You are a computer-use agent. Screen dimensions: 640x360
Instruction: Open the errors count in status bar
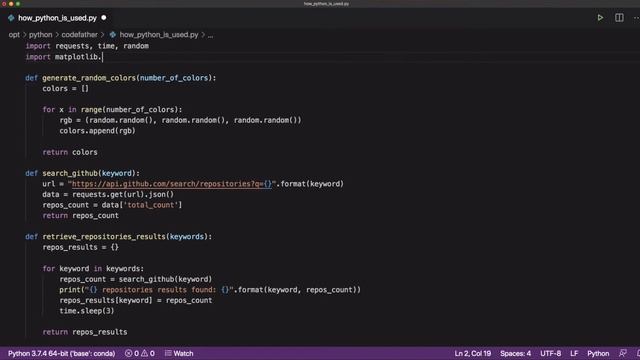click(x=132, y=353)
